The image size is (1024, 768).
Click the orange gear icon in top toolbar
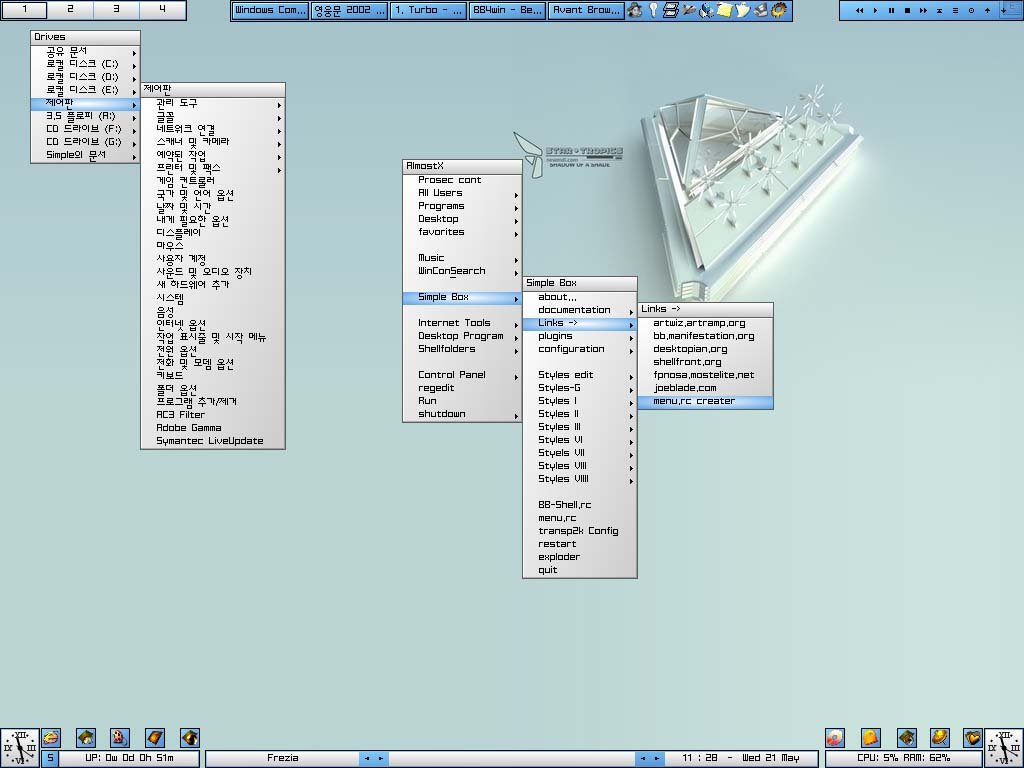[779, 10]
